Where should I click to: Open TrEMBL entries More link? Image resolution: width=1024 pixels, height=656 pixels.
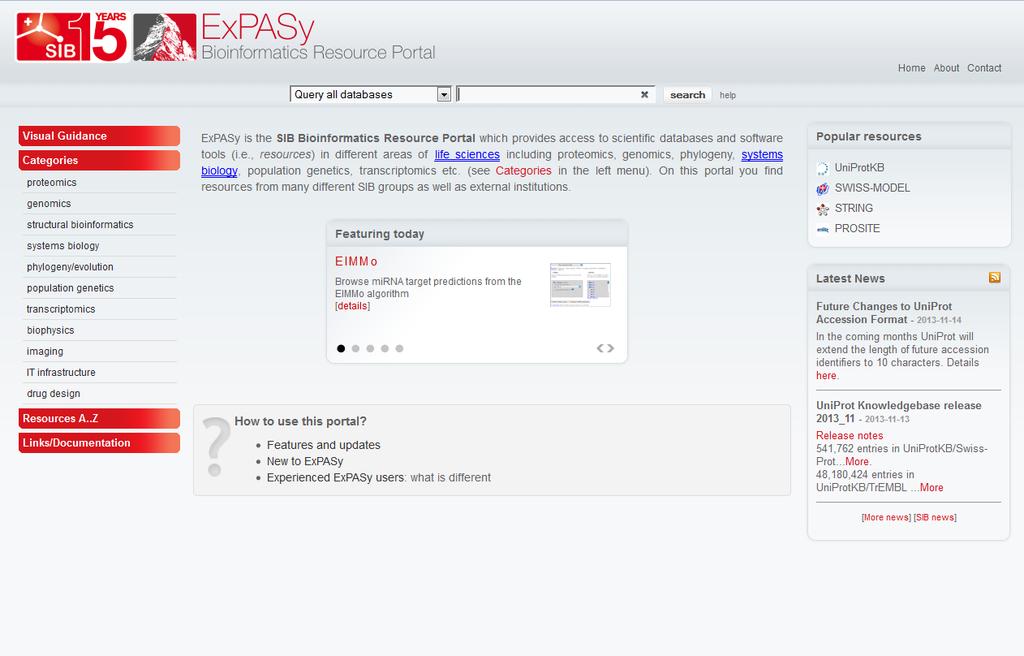(931, 487)
